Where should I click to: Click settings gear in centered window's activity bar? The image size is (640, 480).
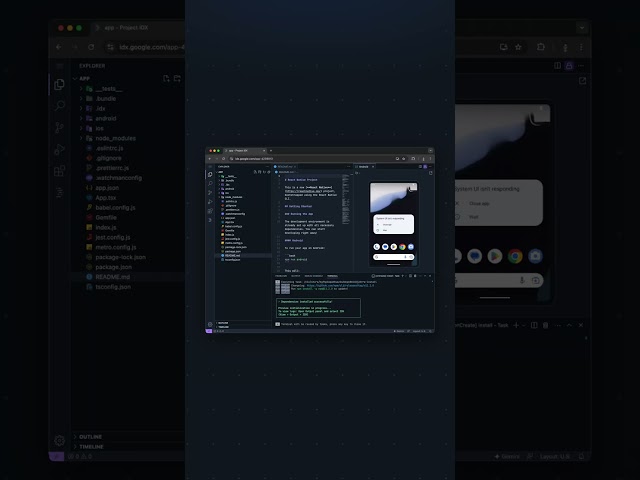click(210, 324)
